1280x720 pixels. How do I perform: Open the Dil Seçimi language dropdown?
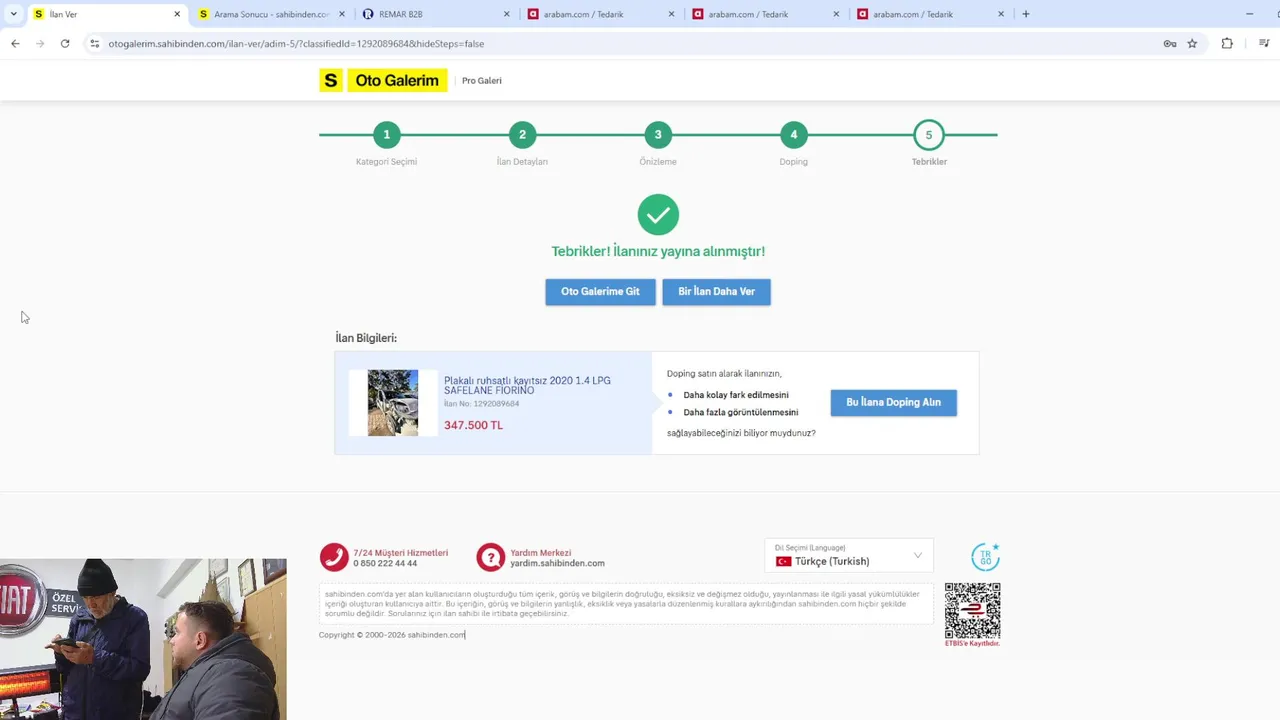tap(849, 556)
